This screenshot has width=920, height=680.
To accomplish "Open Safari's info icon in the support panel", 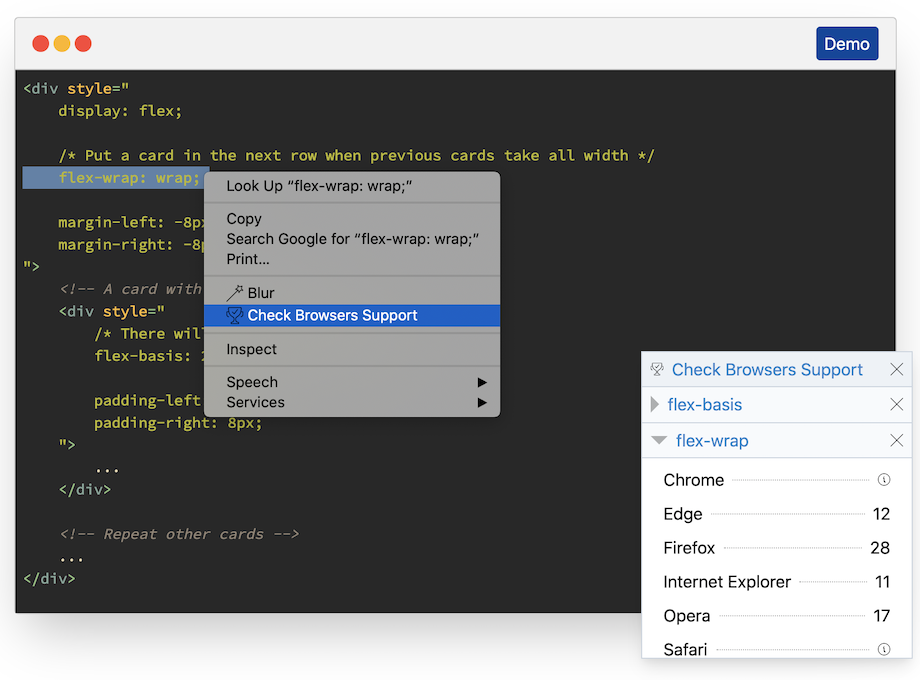I will click(x=883, y=649).
